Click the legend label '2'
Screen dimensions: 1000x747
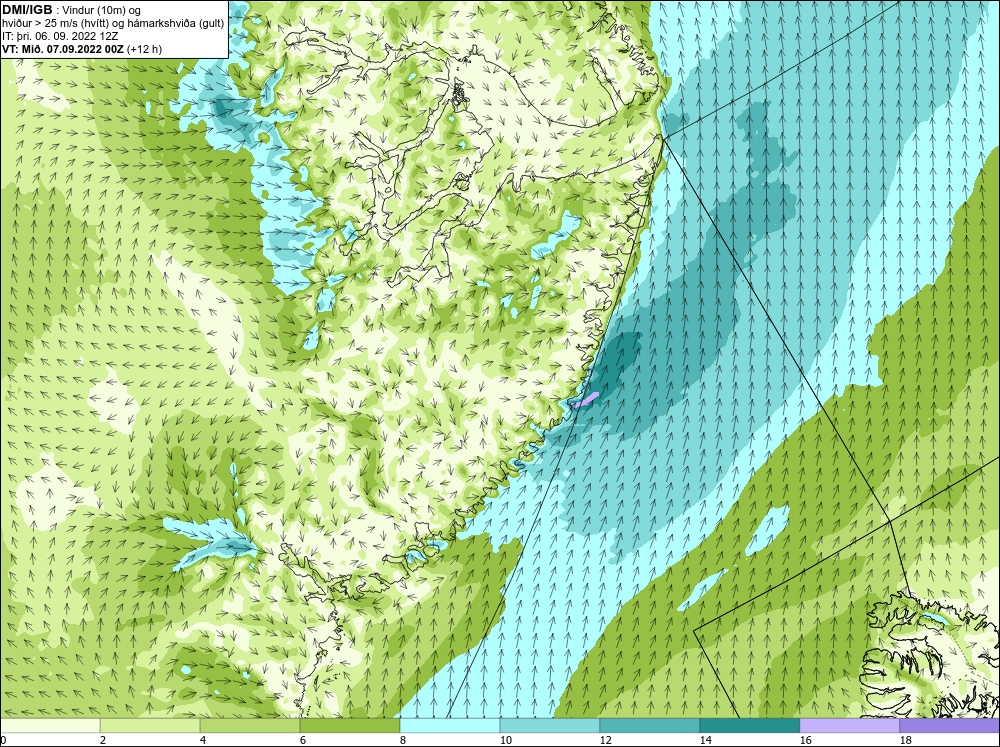click(103, 740)
